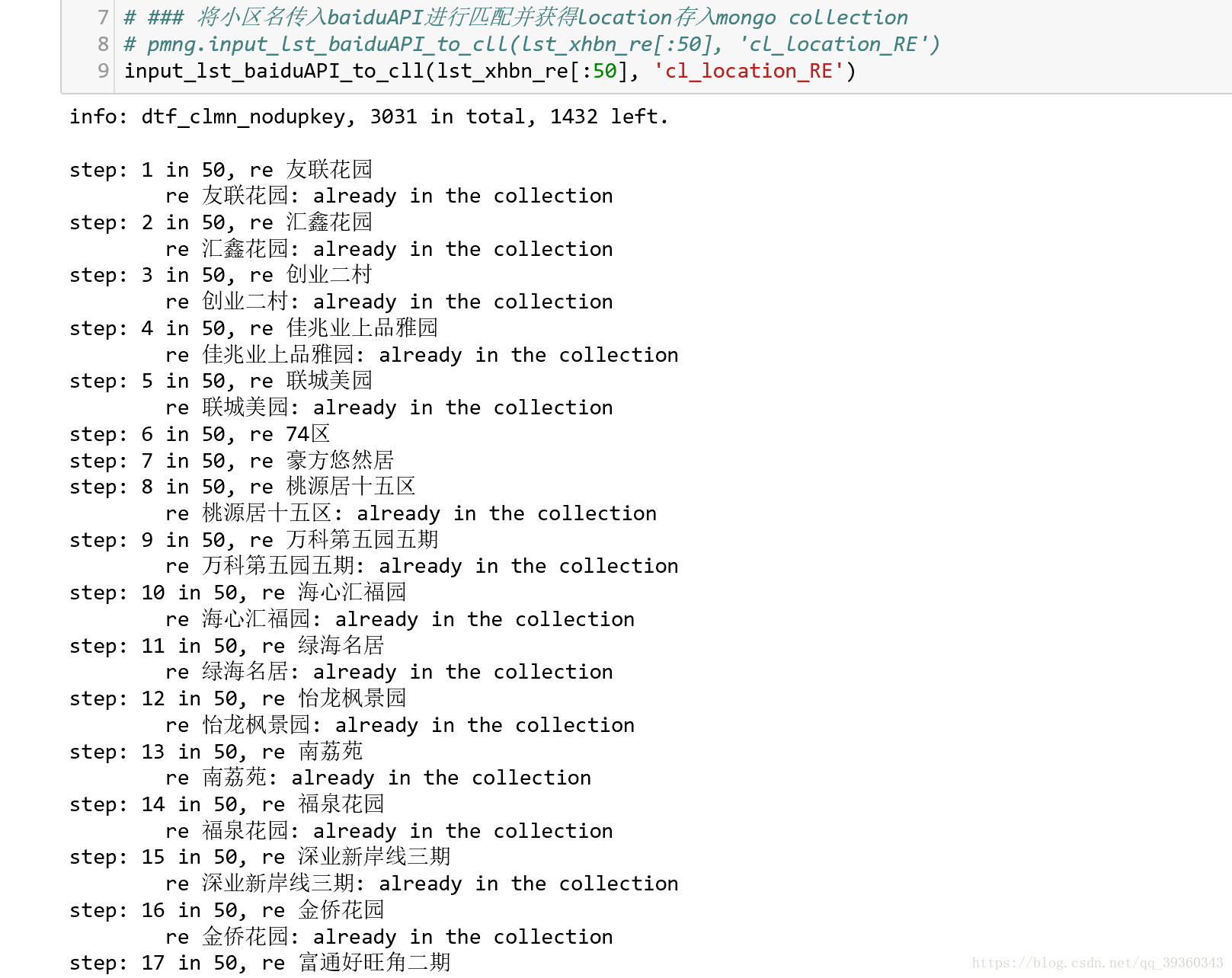Click 're 金侨花园: already in the collection'
The height and width of the screenshot is (978, 1232).
389,937
